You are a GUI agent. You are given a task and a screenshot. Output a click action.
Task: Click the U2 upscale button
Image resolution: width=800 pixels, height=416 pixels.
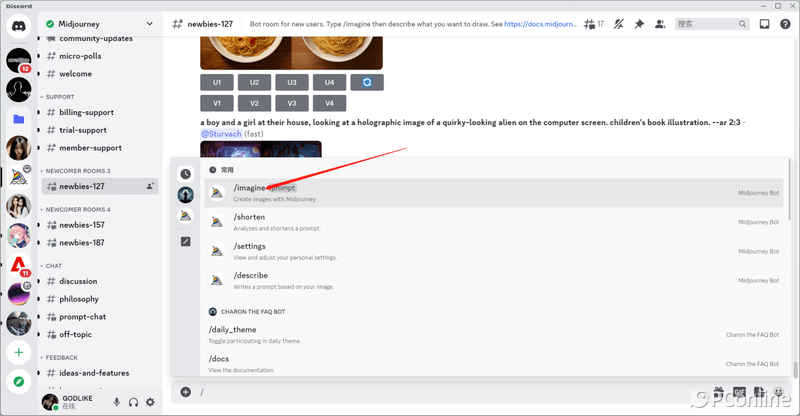[254, 82]
